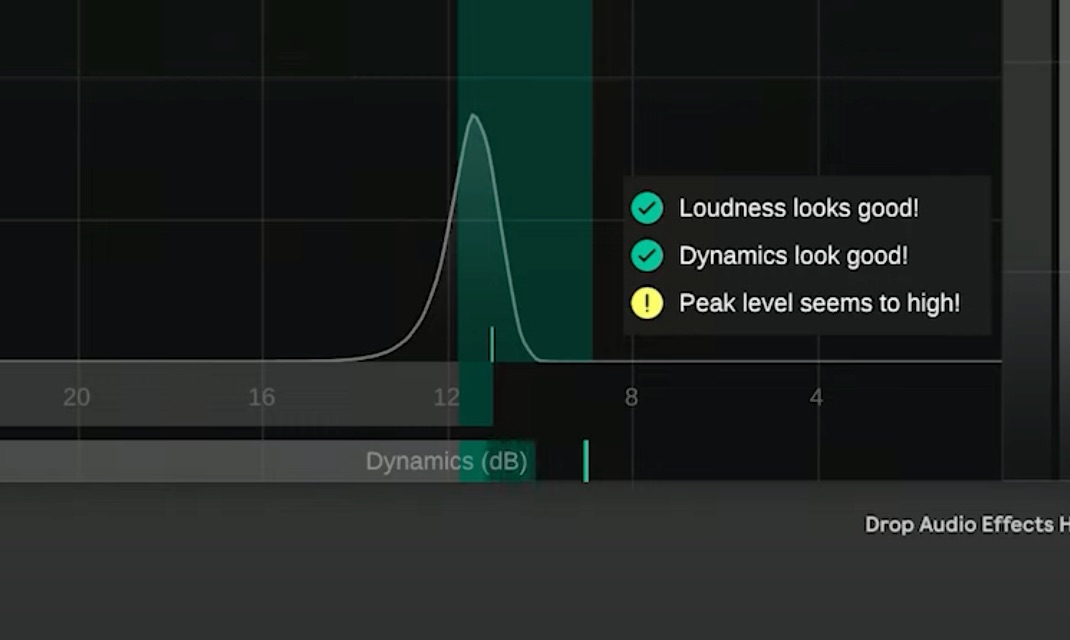The height and width of the screenshot is (640, 1070).
Task: Click the 4 value on the dB axis
Action: click(816, 398)
